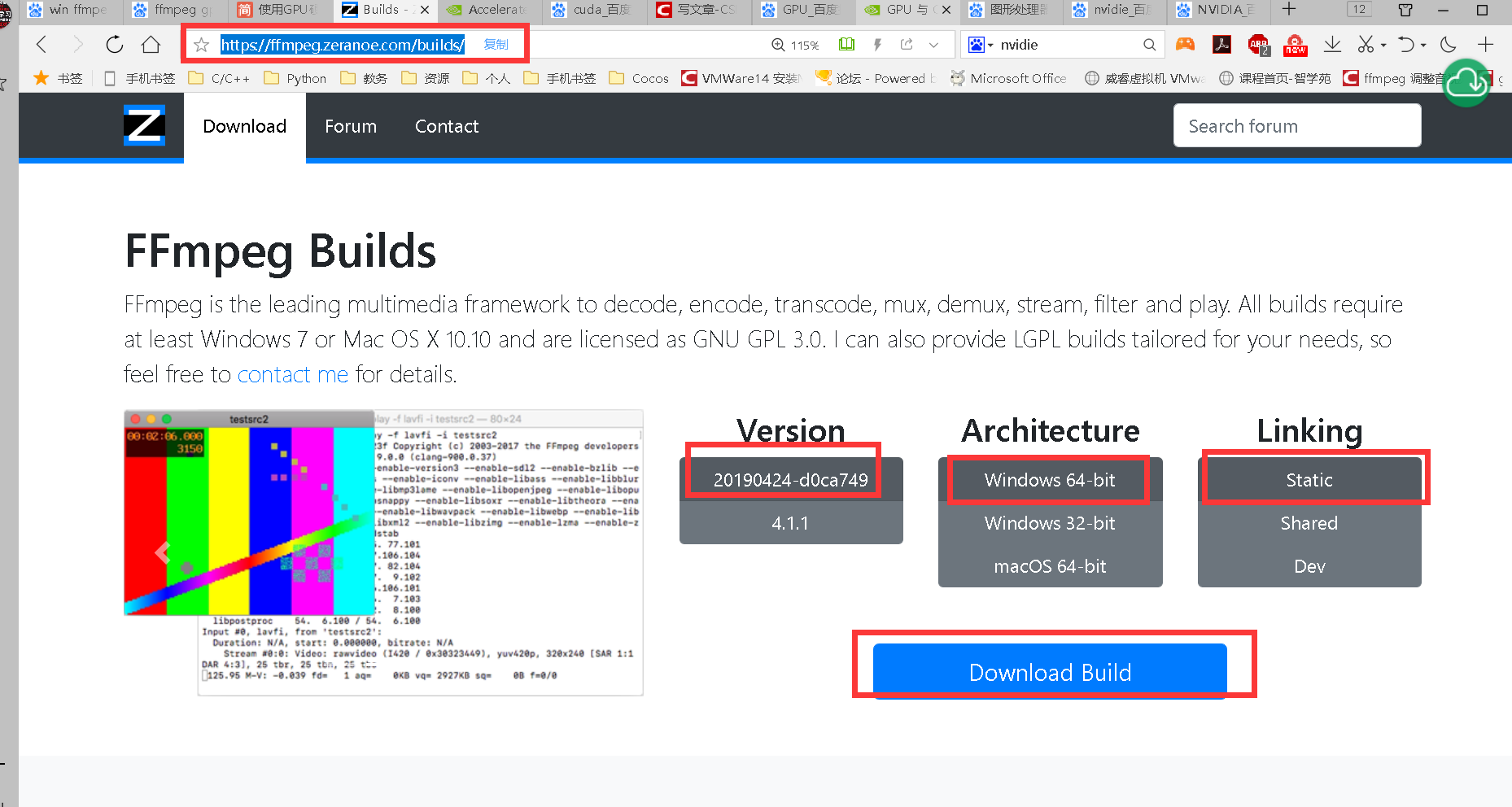Click the ffmpeg terminal screenshot thumbnail
The image size is (1512, 807).
pyautogui.click(x=383, y=552)
